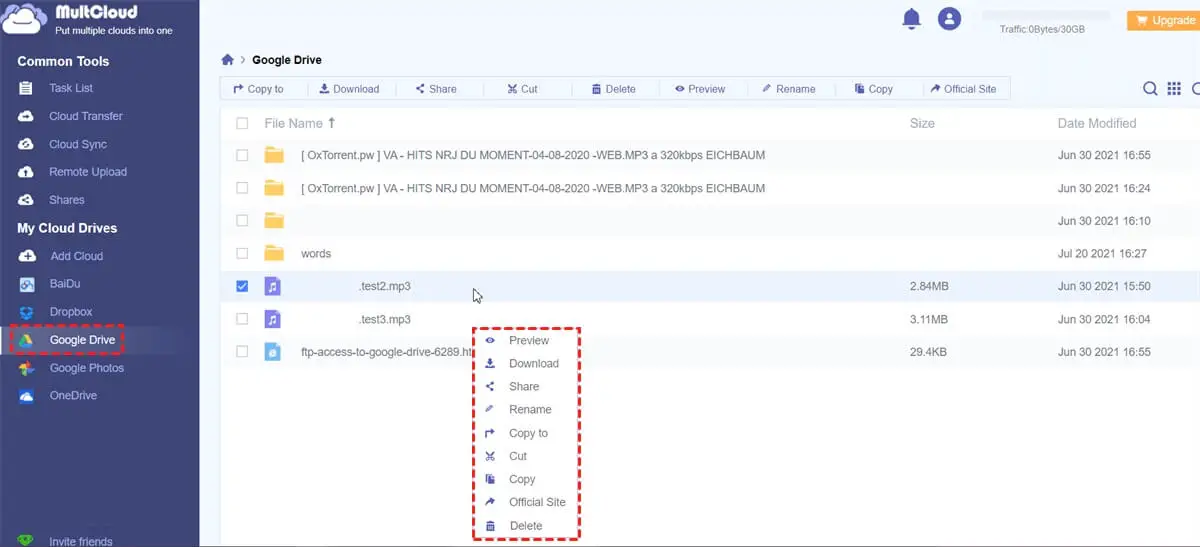Choose Copy to in the context menu
Image resolution: width=1200 pixels, height=547 pixels.
(526, 433)
